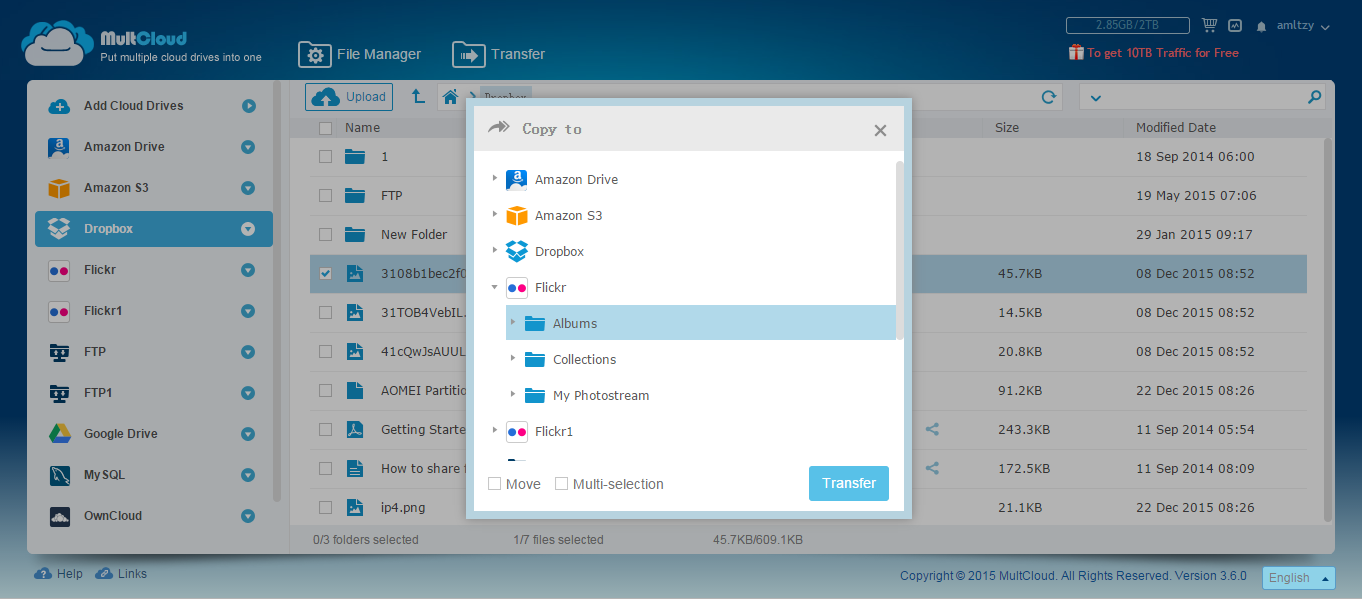Click the Copy to dialog scrollbar

[900, 250]
